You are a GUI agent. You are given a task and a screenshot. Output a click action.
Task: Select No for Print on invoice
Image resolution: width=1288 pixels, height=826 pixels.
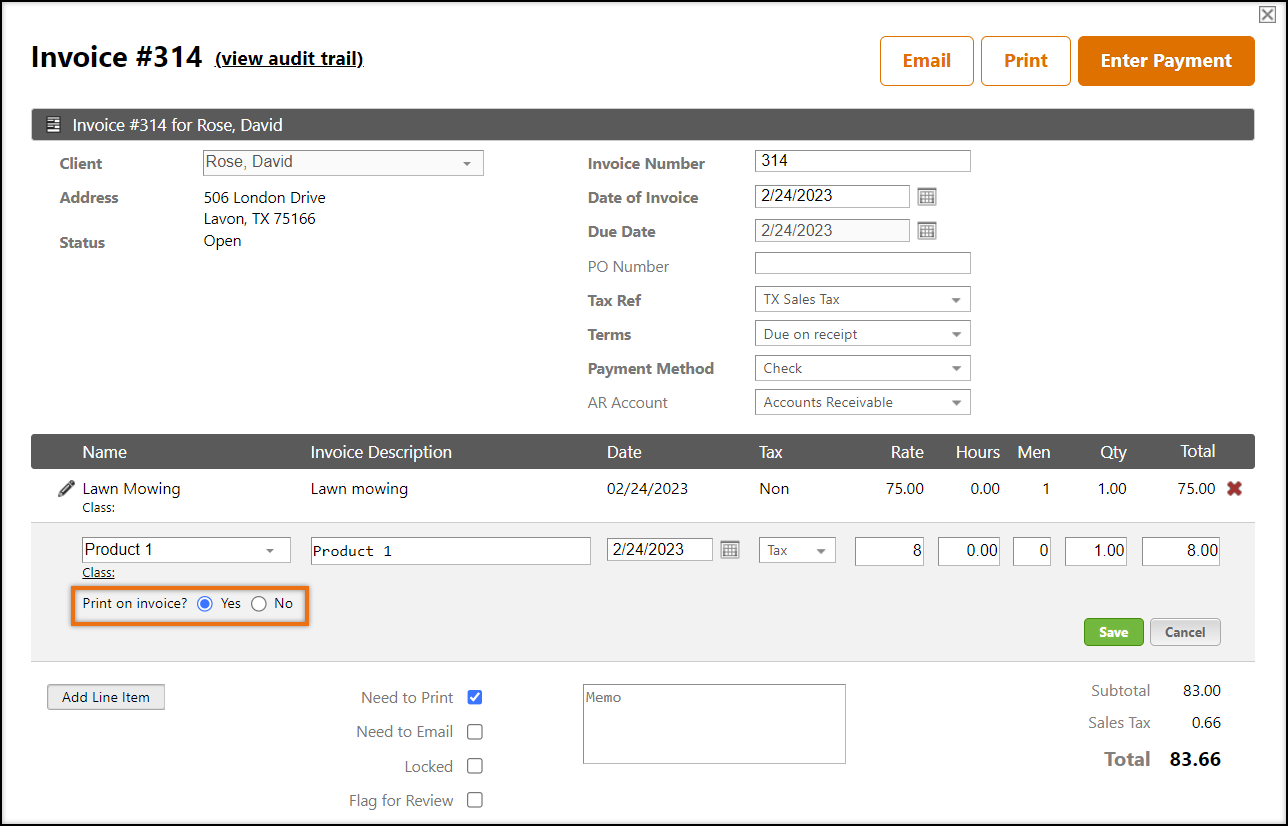point(259,604)
